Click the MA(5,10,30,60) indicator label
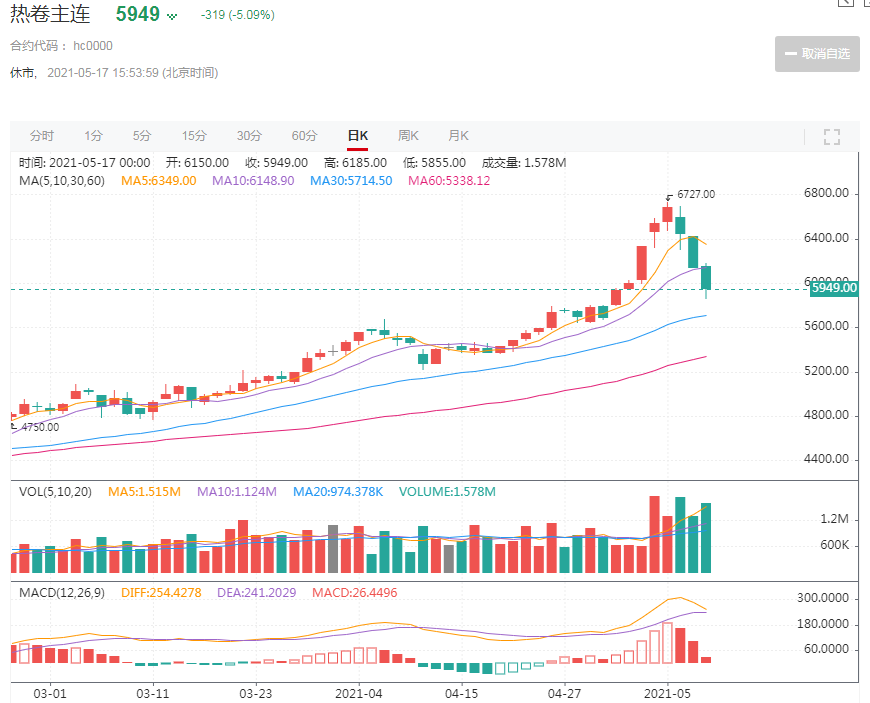Image resolution: width=870 pixels, height=703 pixels. tap(62, 181)
